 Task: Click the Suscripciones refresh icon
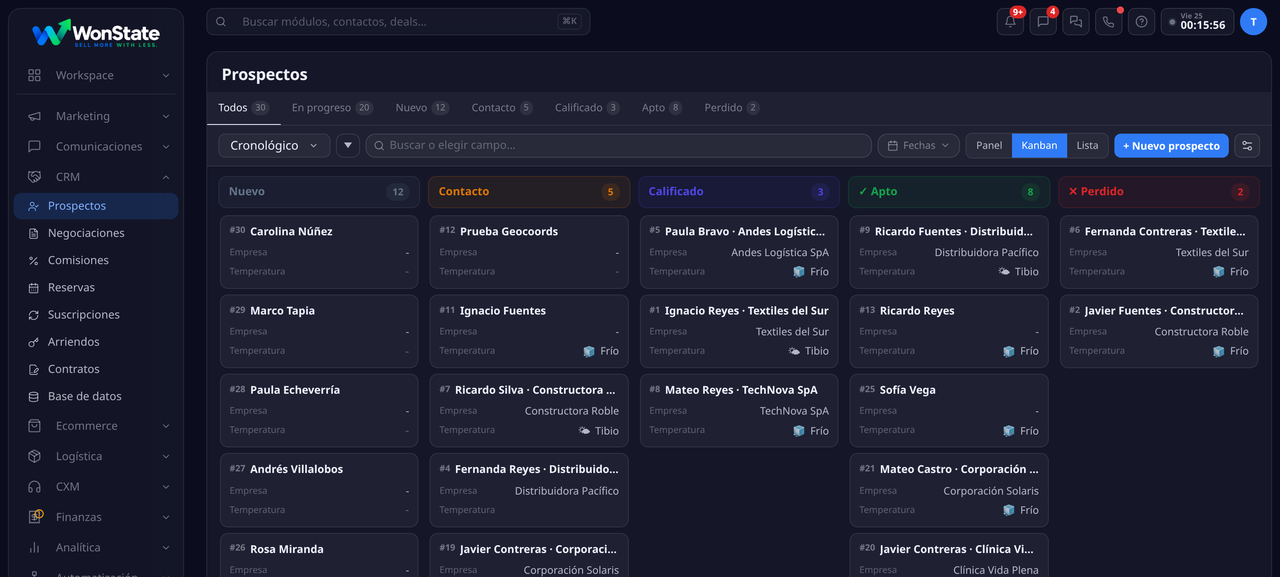(x=35, y=314)
